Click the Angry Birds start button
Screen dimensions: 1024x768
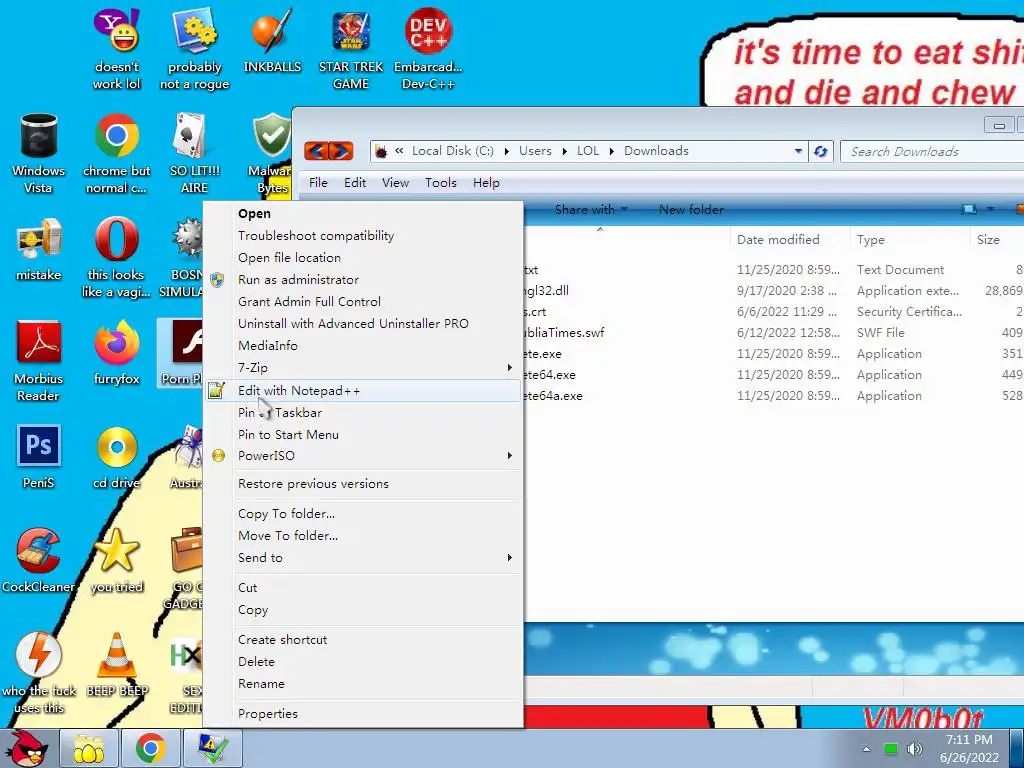pyautogui.click(x=26, y=748)
